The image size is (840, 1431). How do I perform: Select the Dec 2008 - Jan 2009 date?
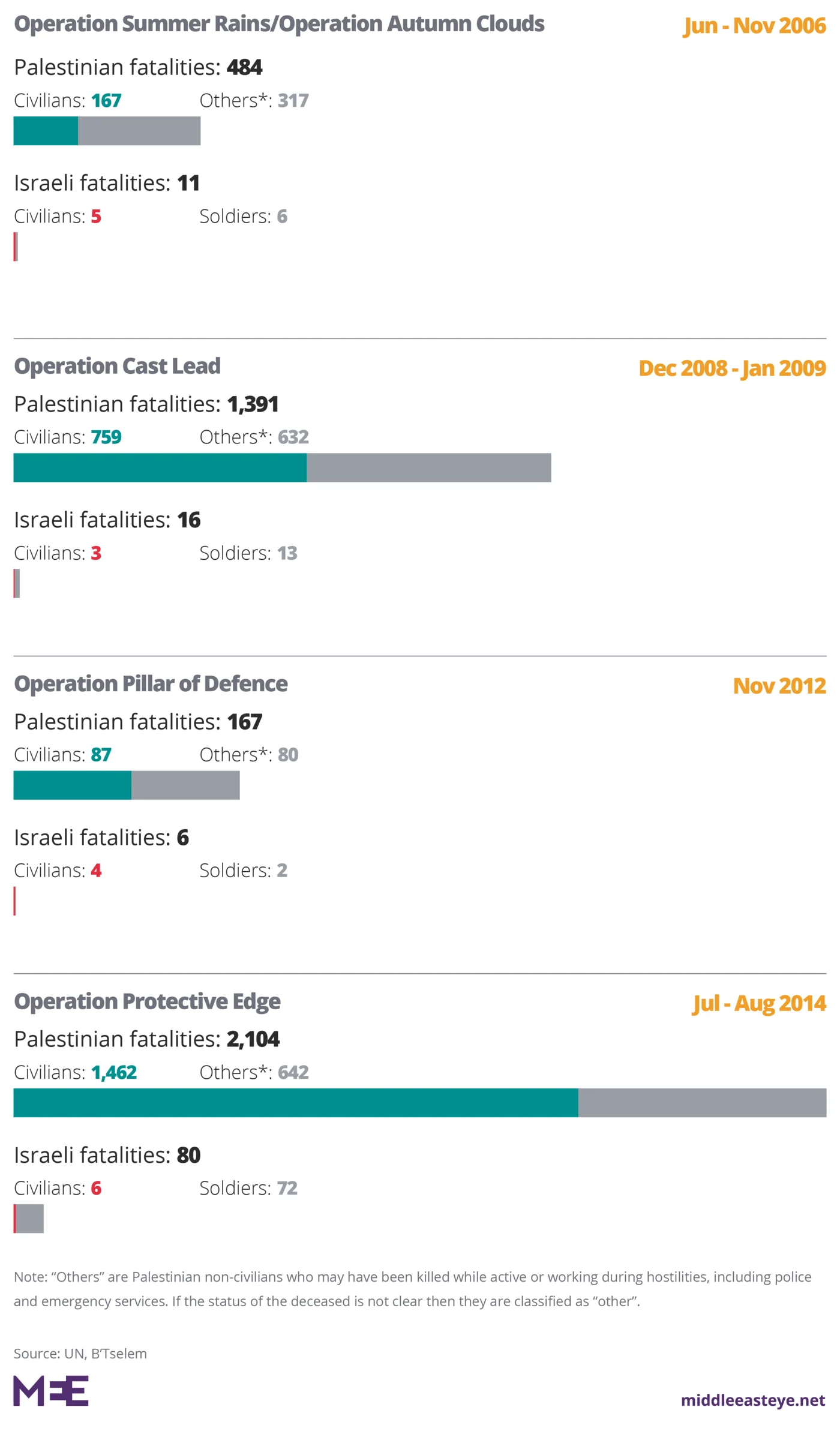732,368
